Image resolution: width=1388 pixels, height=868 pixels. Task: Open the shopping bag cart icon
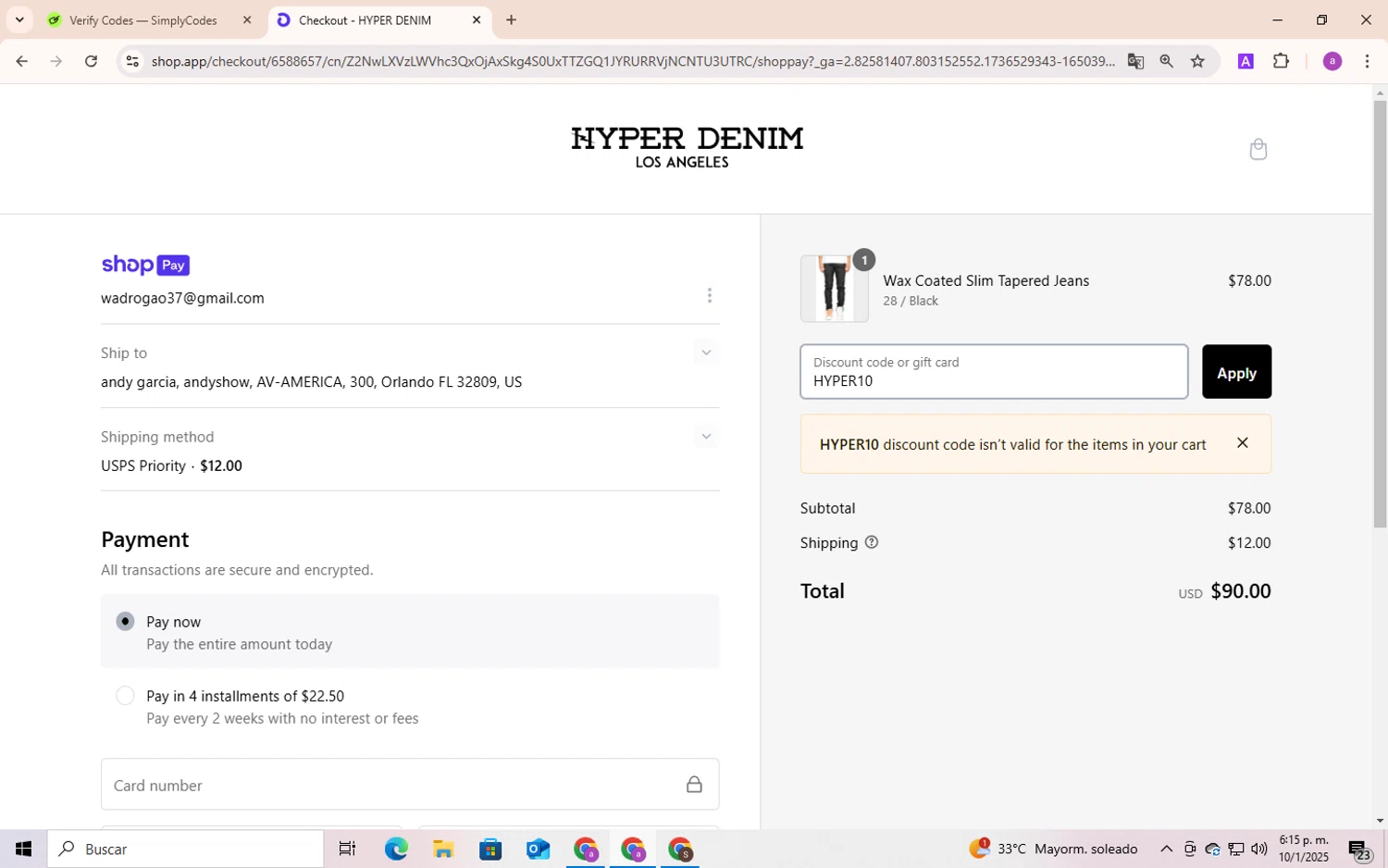tap(1258, 149)
